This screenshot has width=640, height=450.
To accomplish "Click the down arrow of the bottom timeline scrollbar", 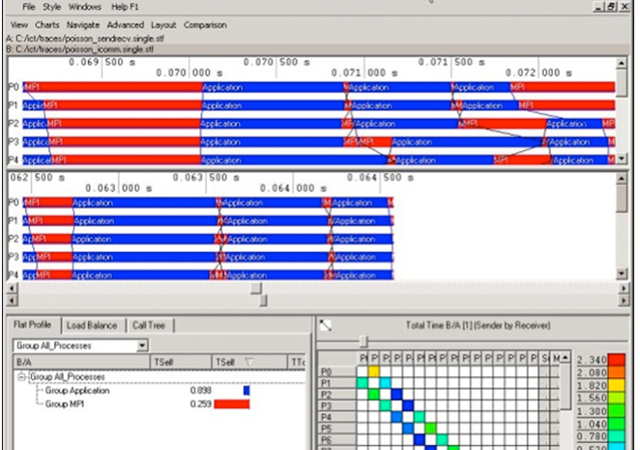I will click(621, 274).
